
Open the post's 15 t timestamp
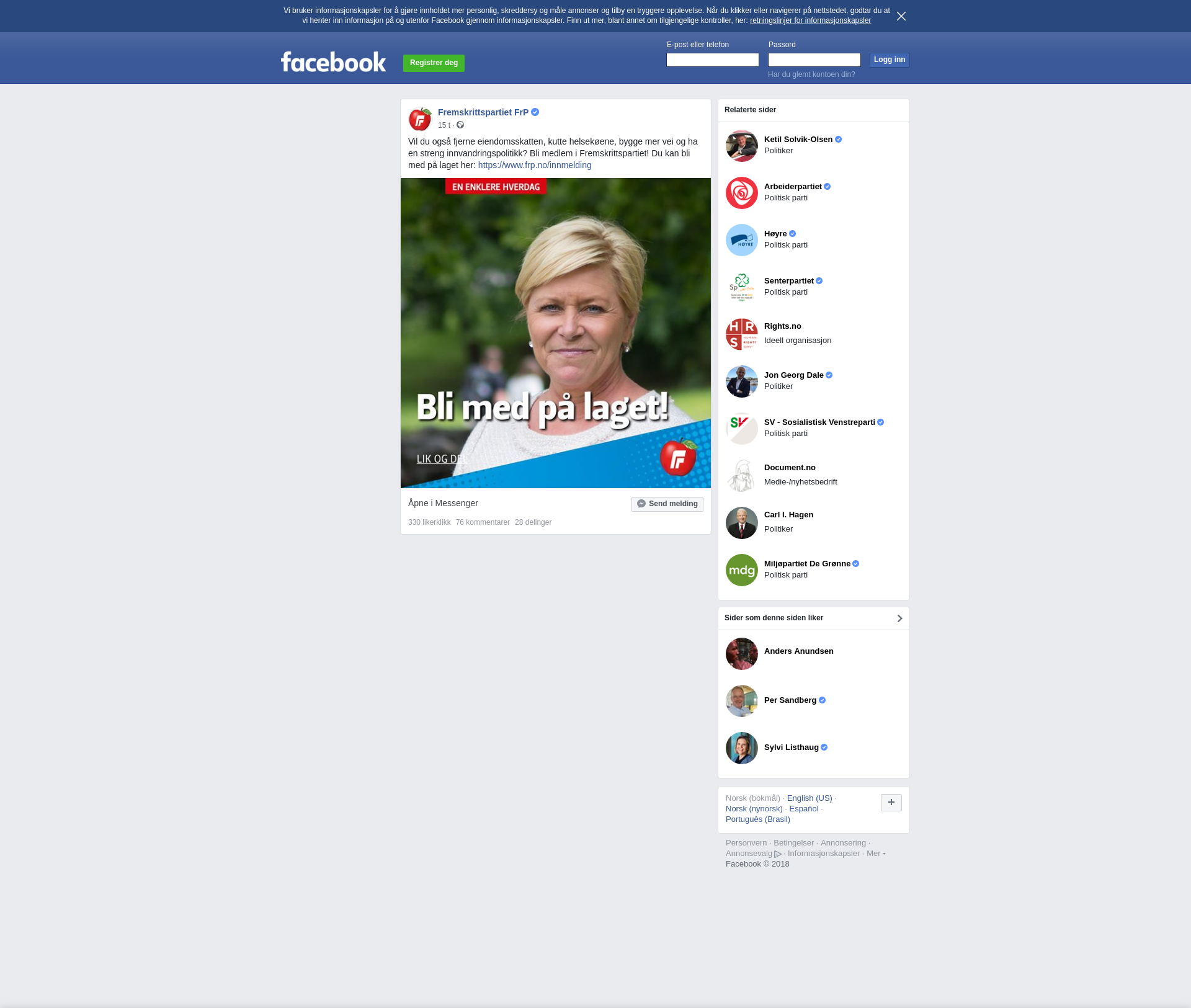point(444,125)
